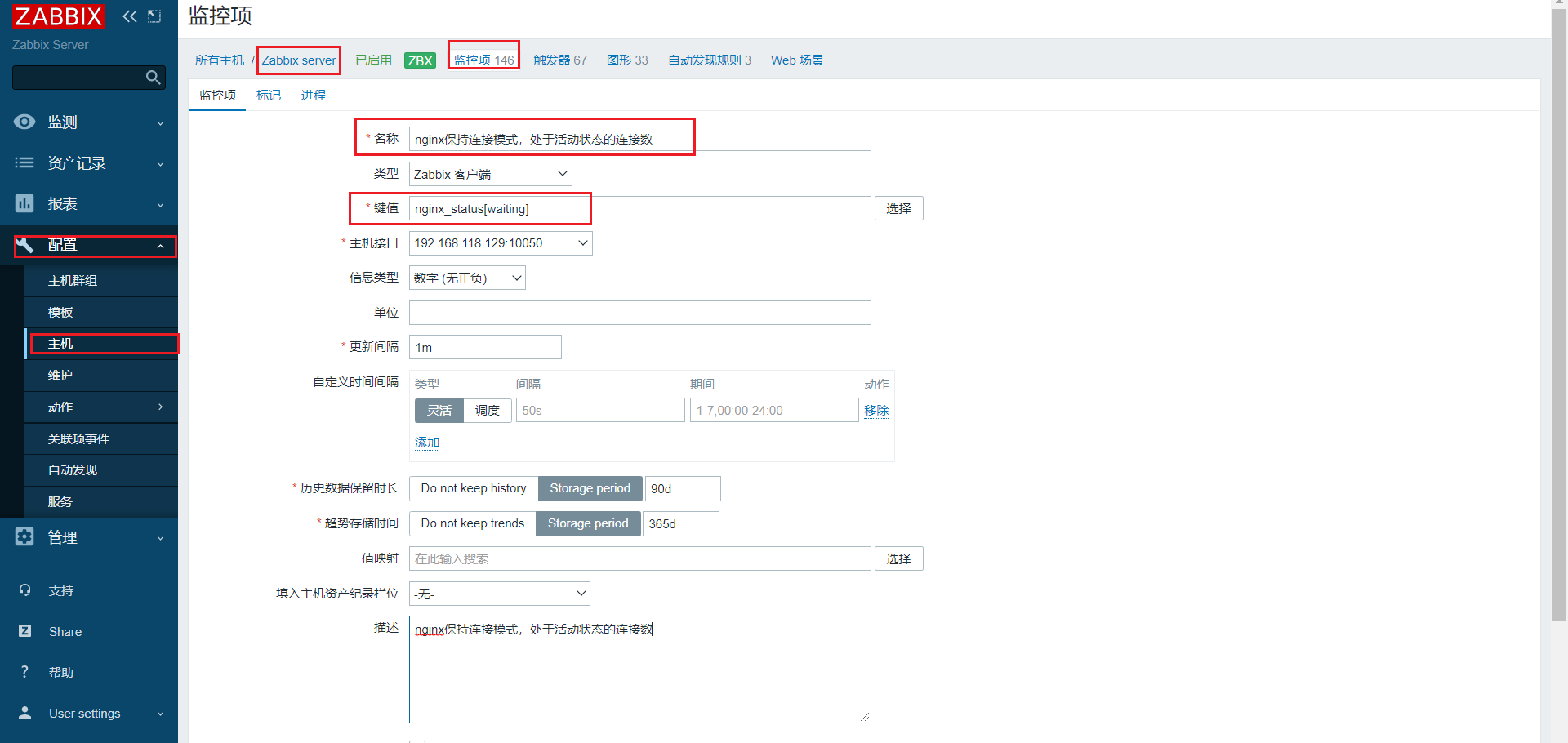This screenshot has height=743, width=1568.
Task: Open Web 场景 link
Action: click(x=797, y=60)
